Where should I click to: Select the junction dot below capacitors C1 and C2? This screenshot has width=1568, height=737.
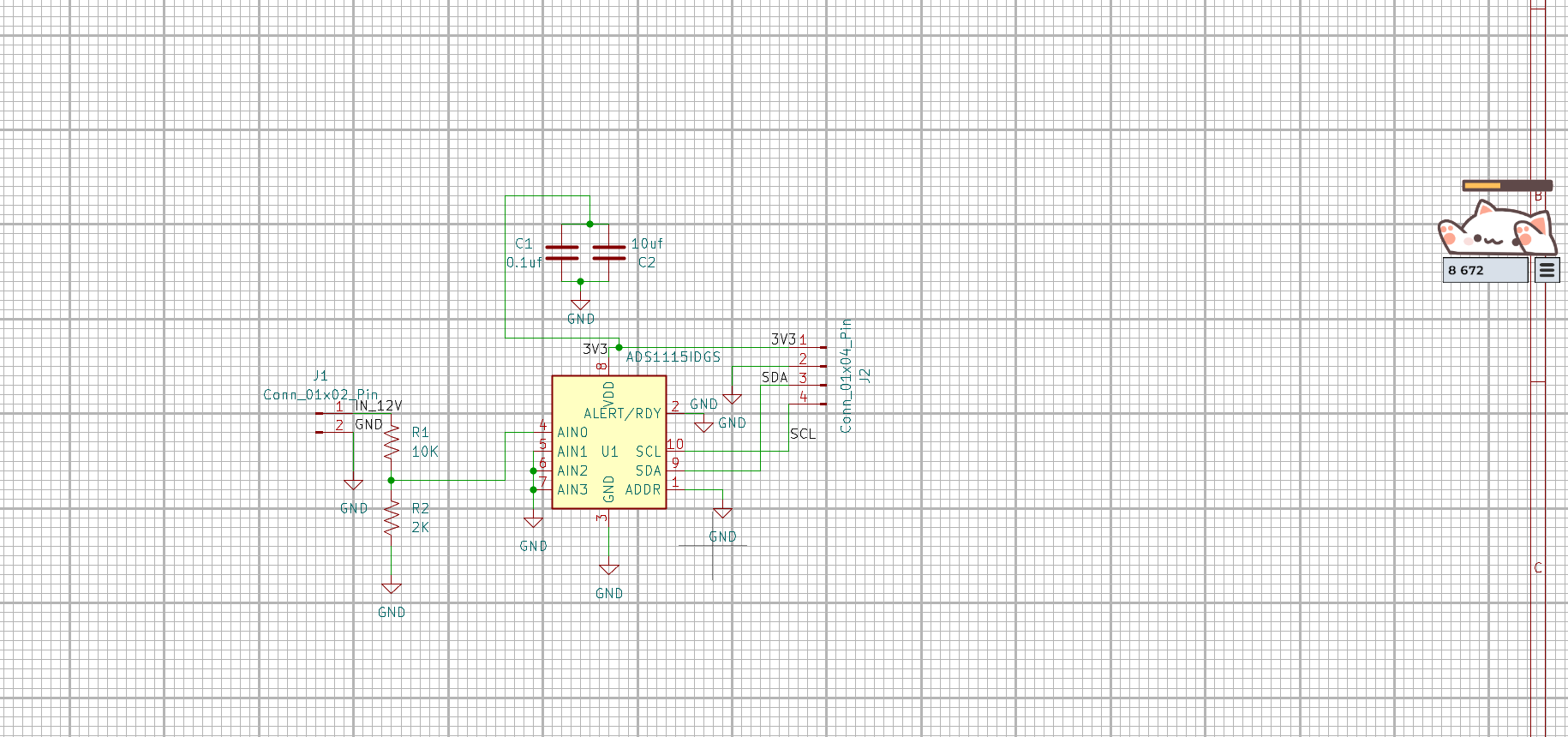pyautogui.click(x=580, y=281)
